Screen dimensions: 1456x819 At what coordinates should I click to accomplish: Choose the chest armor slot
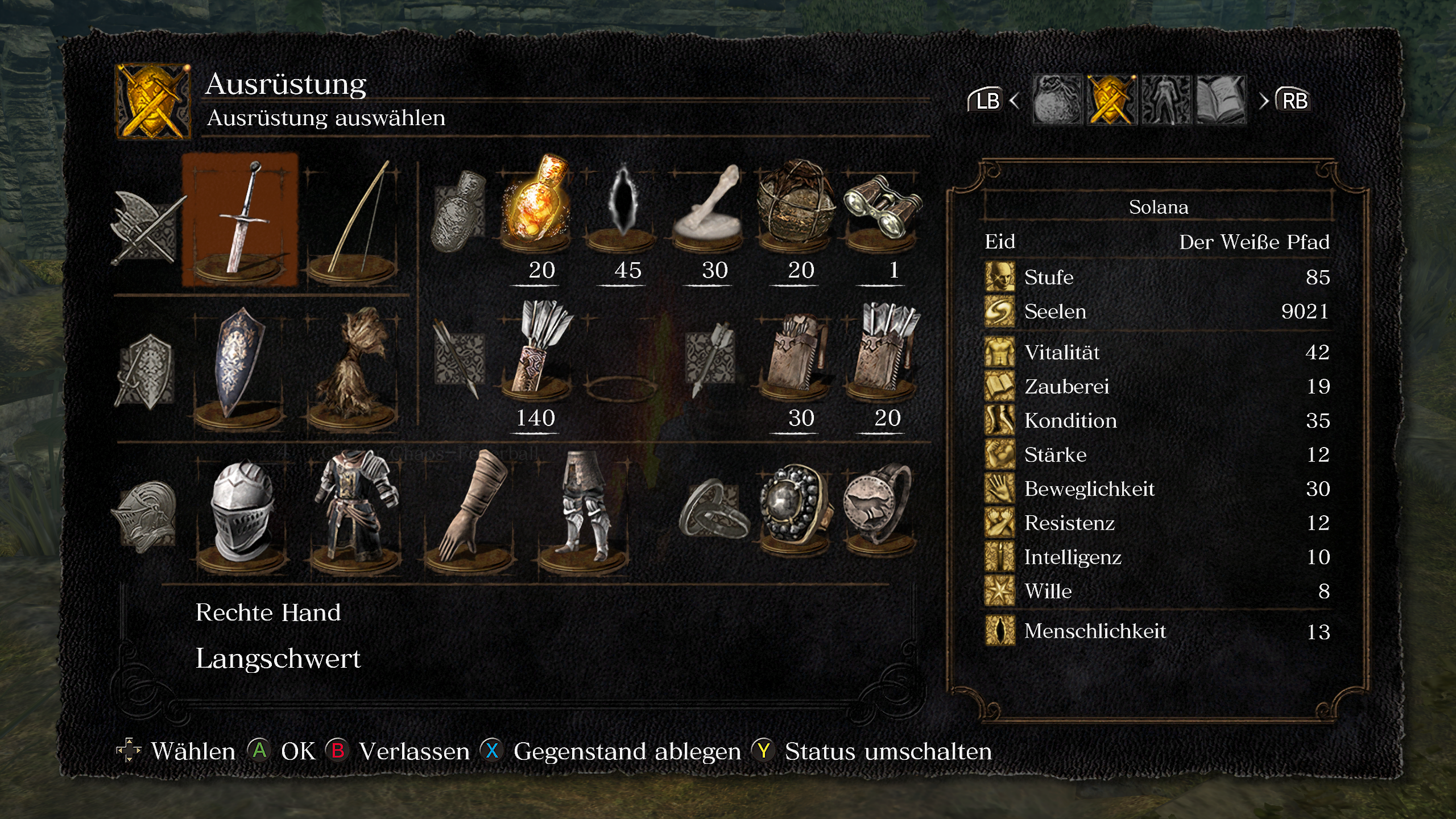pyautogui.click(x=356, y=510)
